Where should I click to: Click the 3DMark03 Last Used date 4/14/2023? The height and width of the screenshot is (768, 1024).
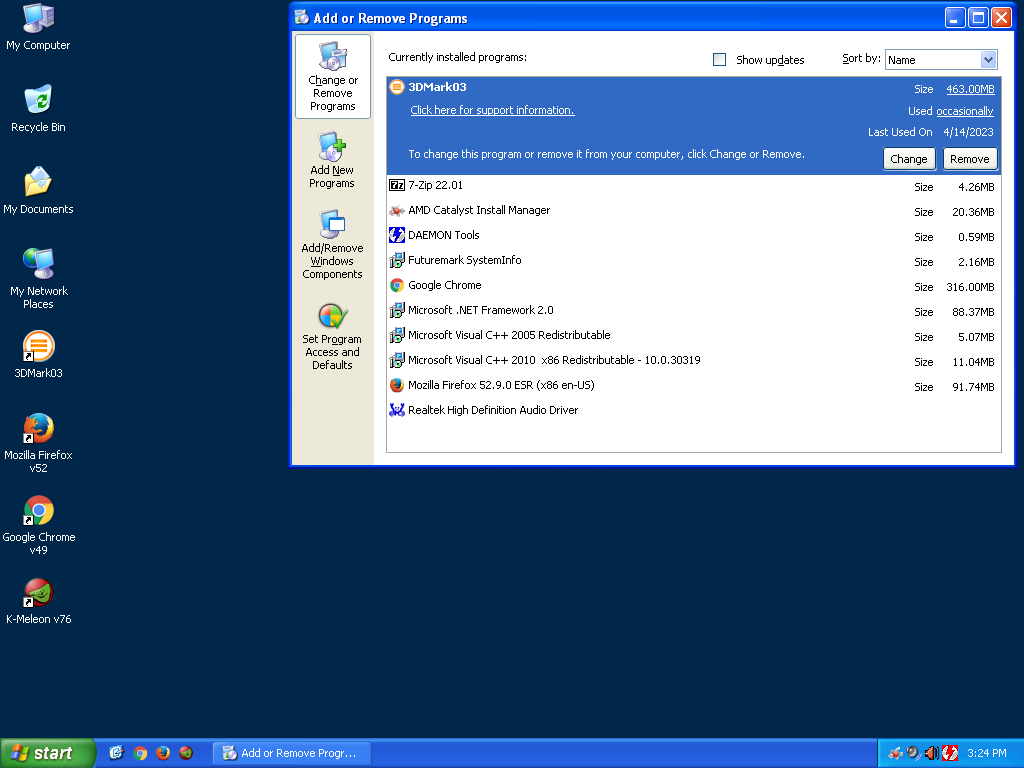pos(968,133)
